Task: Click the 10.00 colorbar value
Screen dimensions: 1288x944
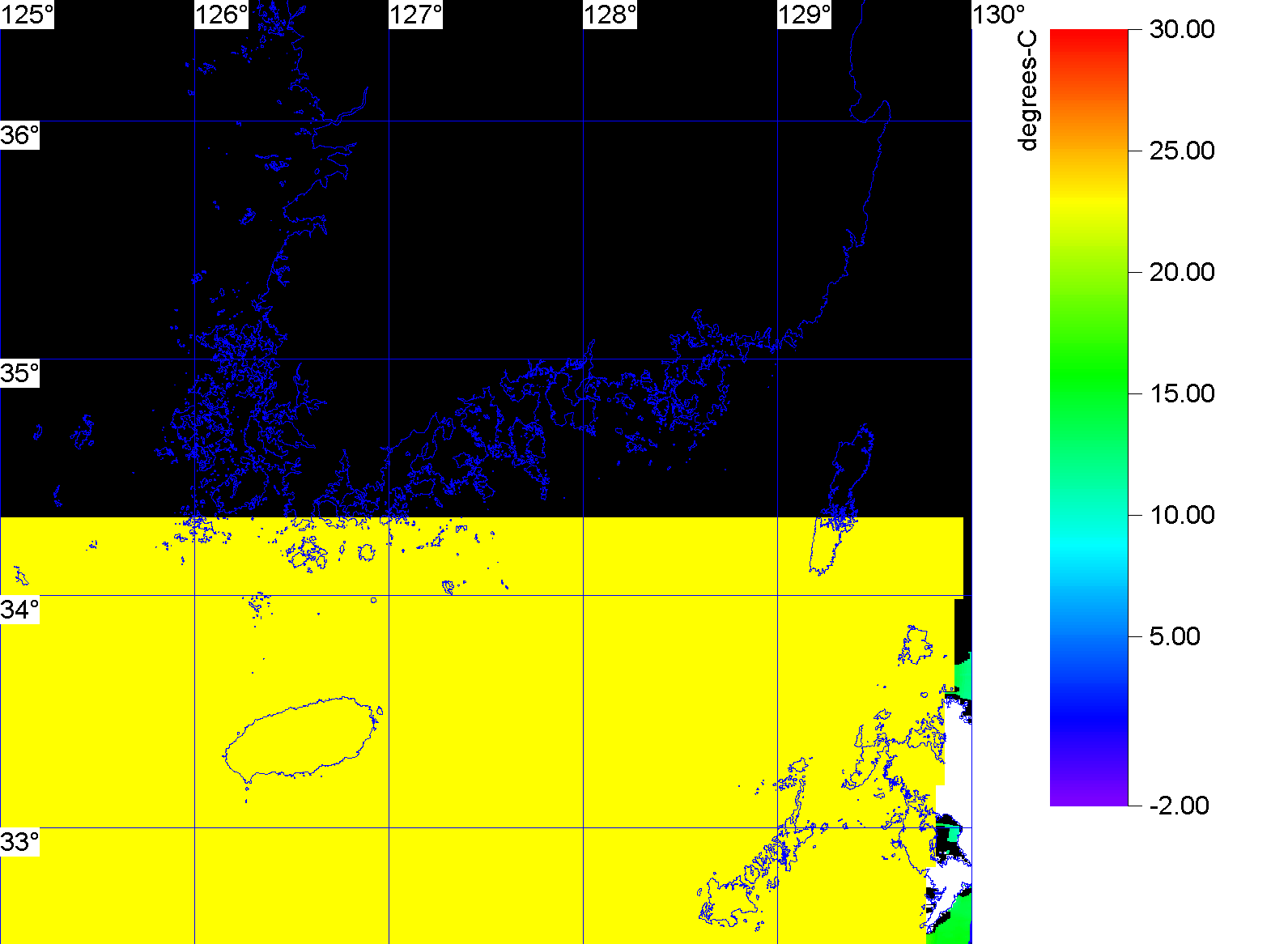Action: (1182, 515)
